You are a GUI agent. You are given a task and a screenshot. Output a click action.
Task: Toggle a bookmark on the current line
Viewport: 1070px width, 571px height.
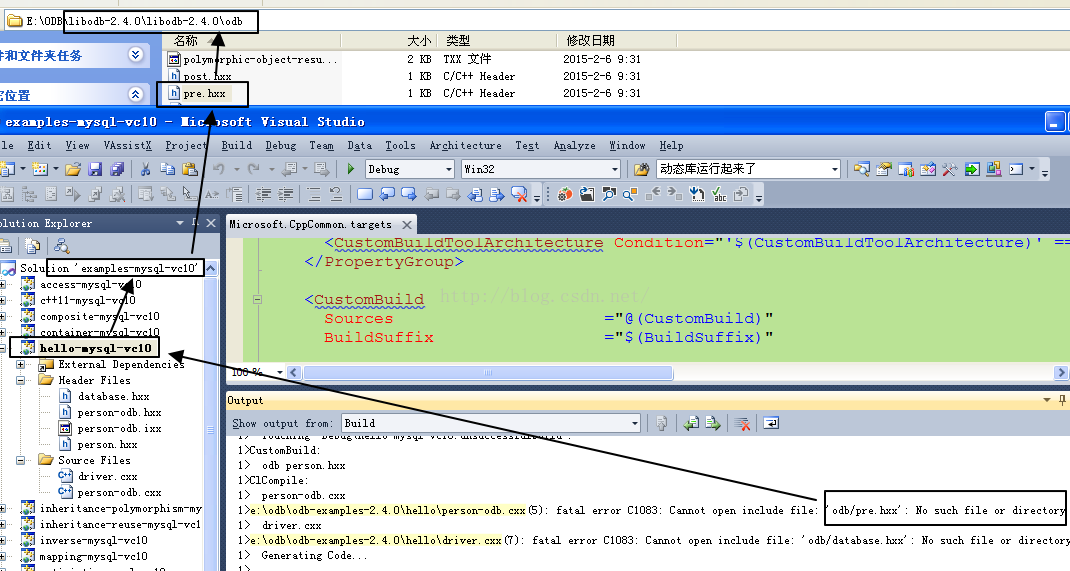[365, 195]
